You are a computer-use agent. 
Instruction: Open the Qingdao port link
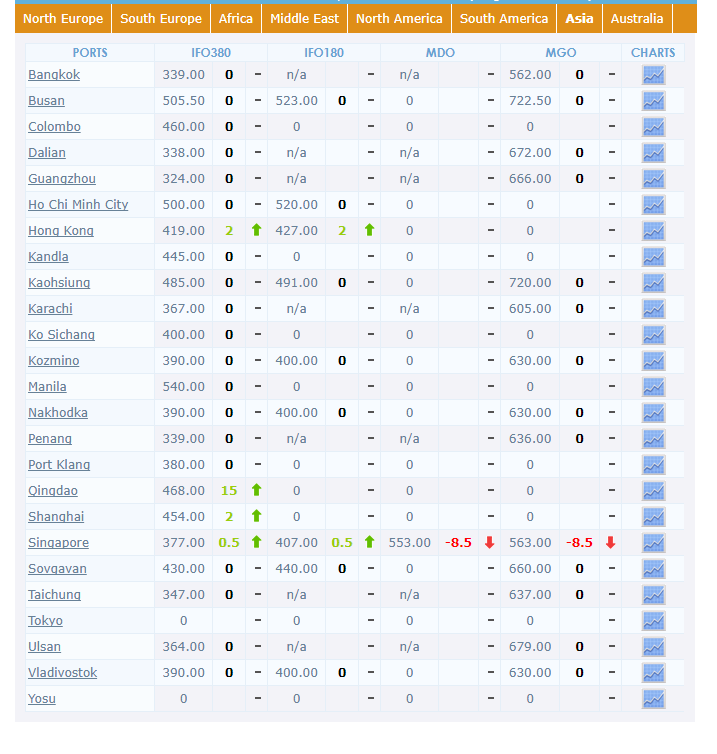coord(53,490)
